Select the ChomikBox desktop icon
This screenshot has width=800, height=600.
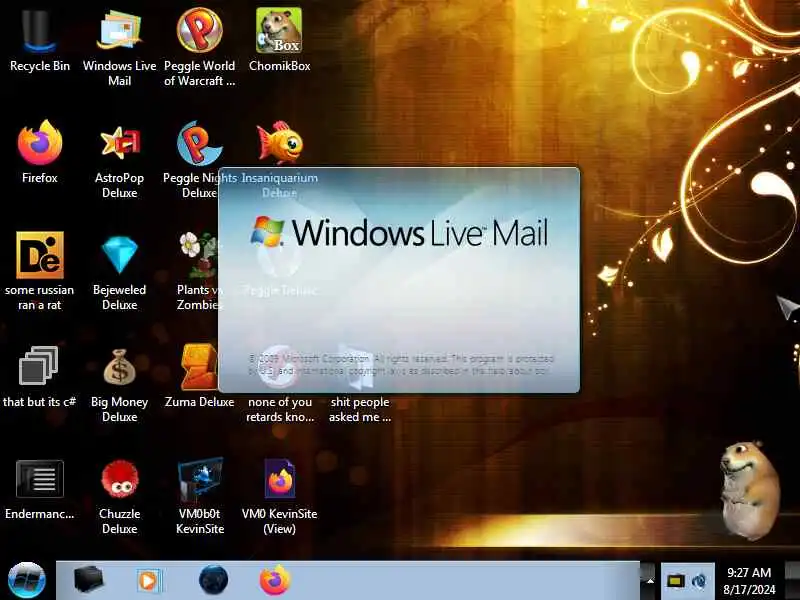click(x=279, y=41)
